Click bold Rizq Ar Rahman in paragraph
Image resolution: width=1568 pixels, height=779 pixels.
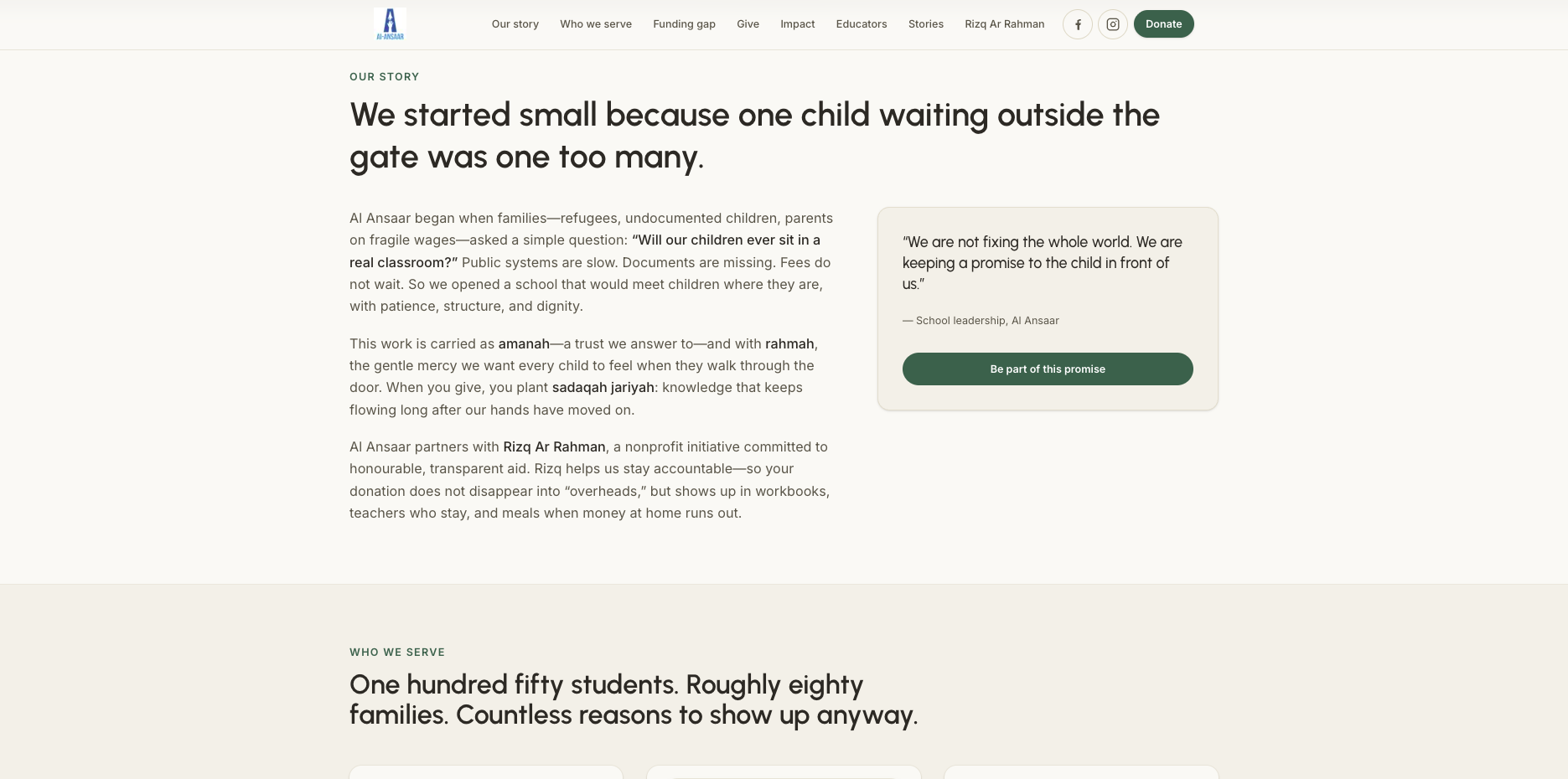554,447
